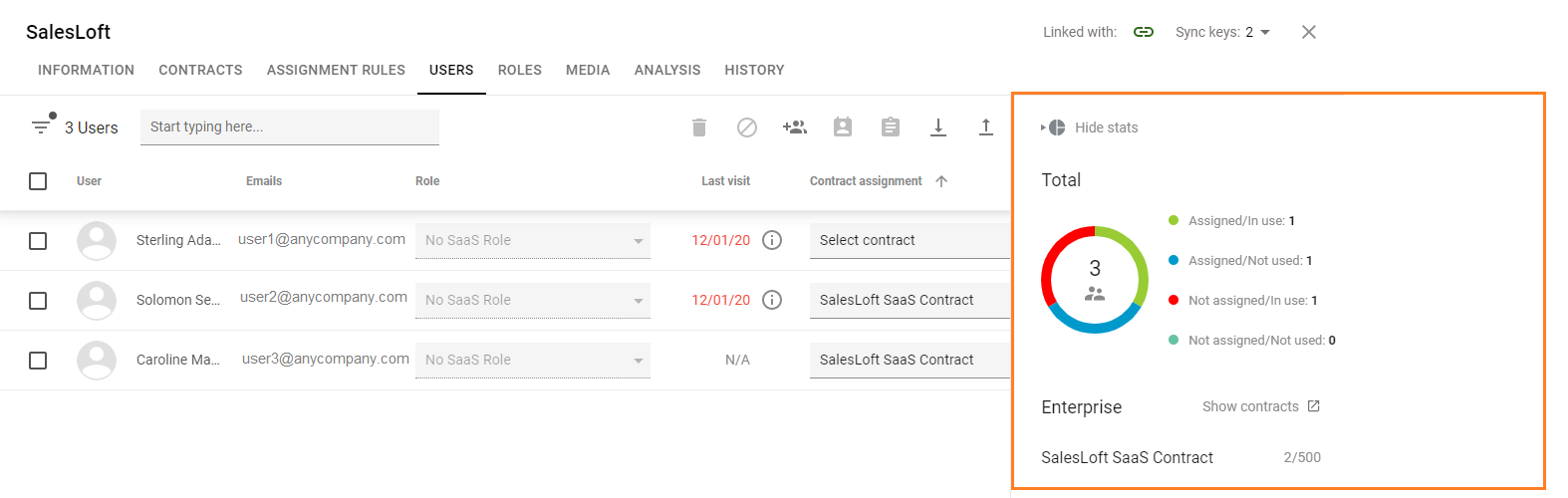Switch to the CONTRACTS tab

pos(200,70)
